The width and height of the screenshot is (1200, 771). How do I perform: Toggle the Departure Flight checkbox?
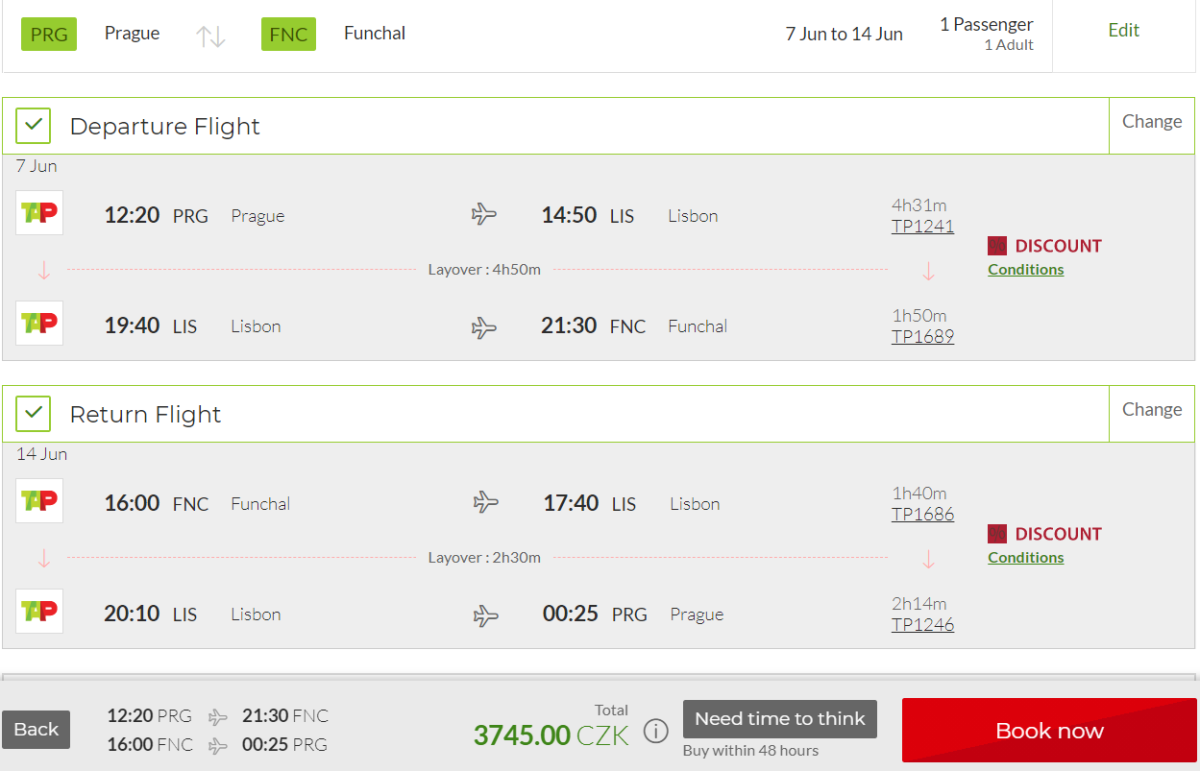pyautogui.click(x=35, y=126)
